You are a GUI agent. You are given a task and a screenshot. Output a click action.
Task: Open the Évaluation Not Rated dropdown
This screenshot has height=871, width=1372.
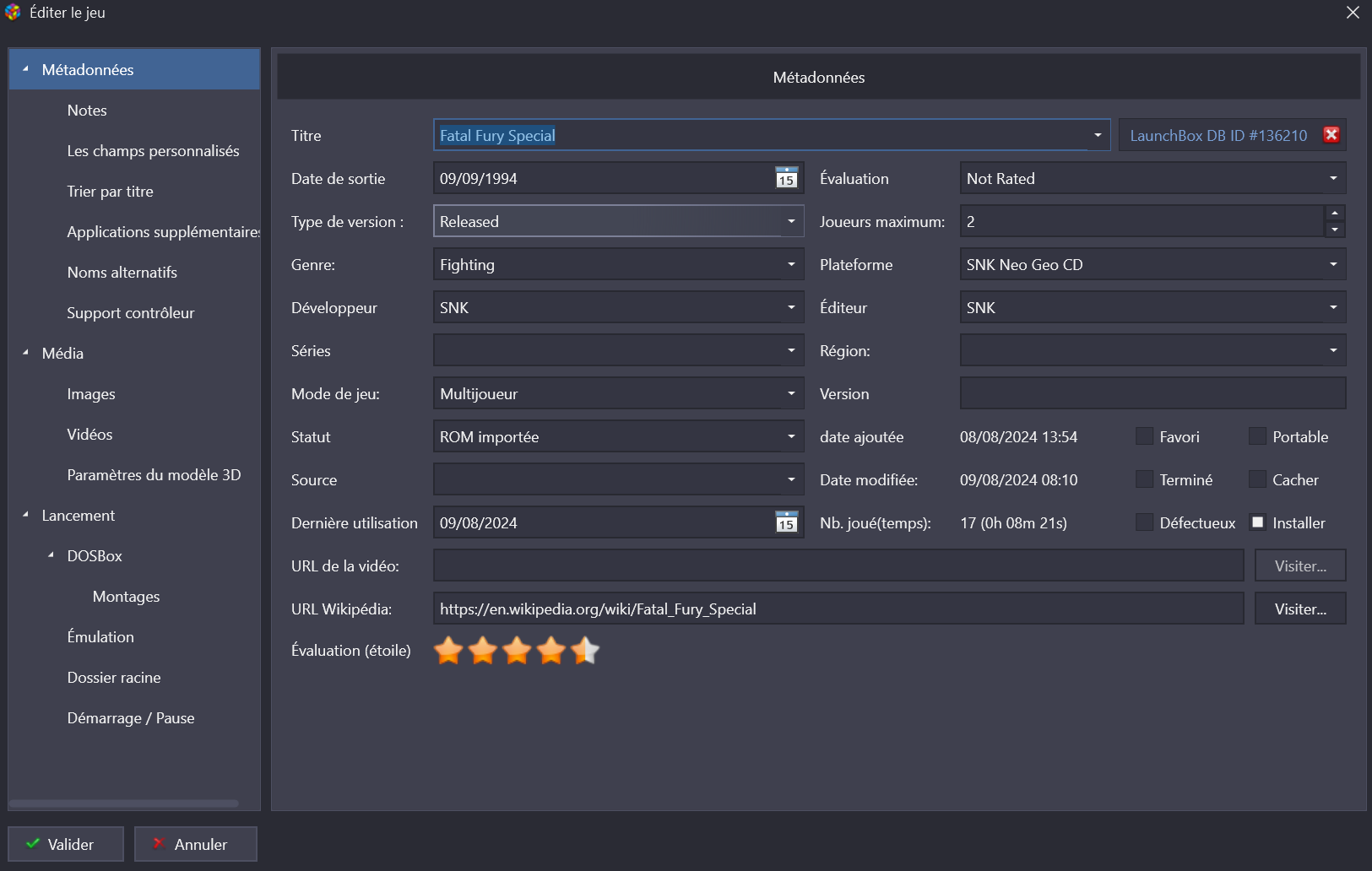pos(1152,178)
